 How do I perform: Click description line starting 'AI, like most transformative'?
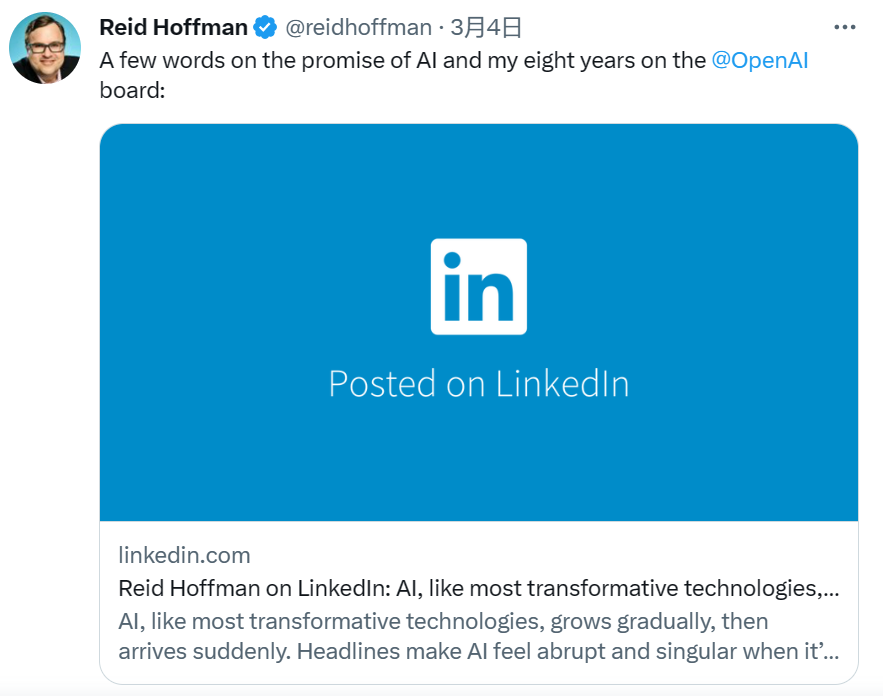click(443, 621)
